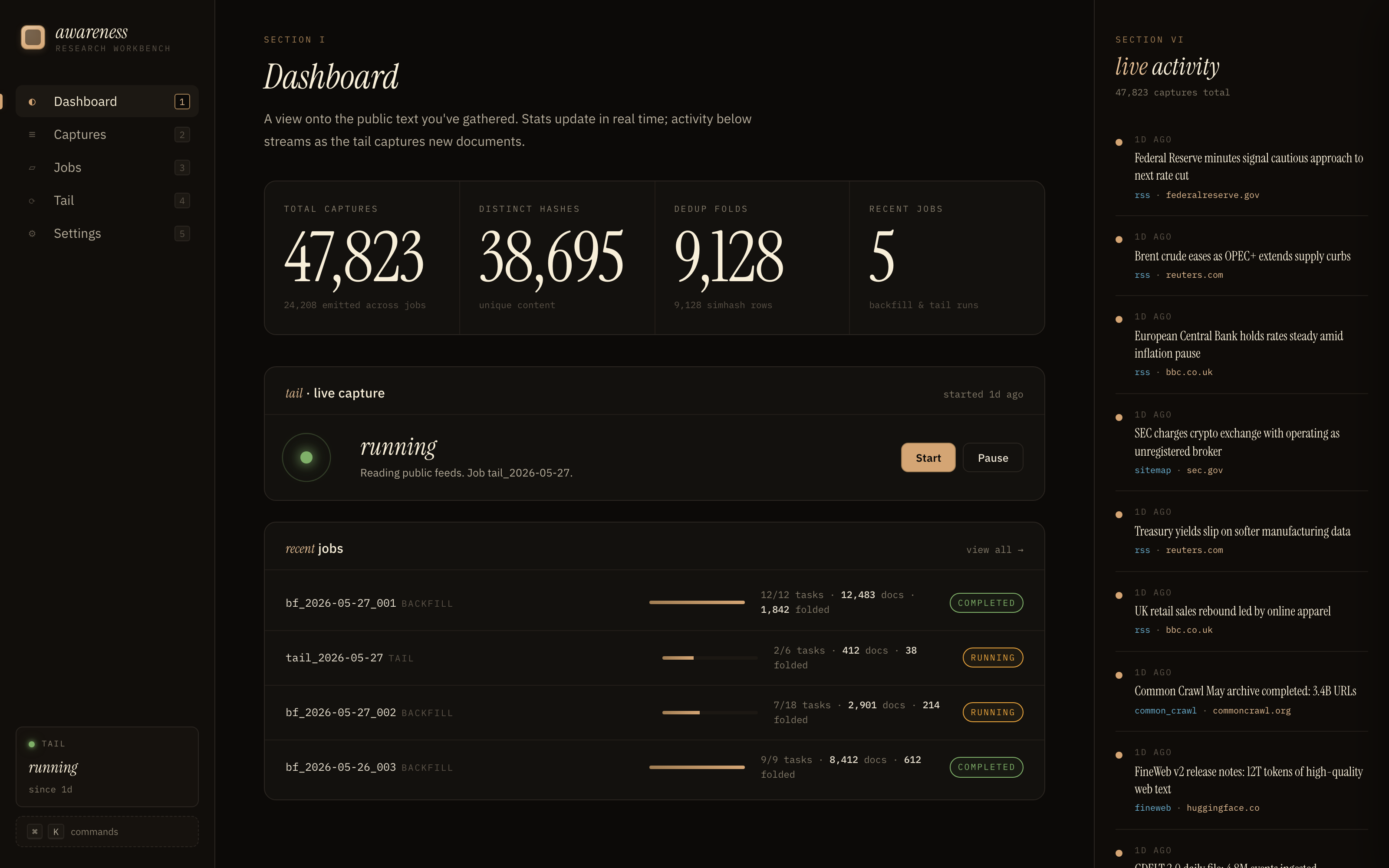The width and height of the screenshot is (1389, 868).
Task: Open the Dashboard nav item
Action: pos(107,102)
